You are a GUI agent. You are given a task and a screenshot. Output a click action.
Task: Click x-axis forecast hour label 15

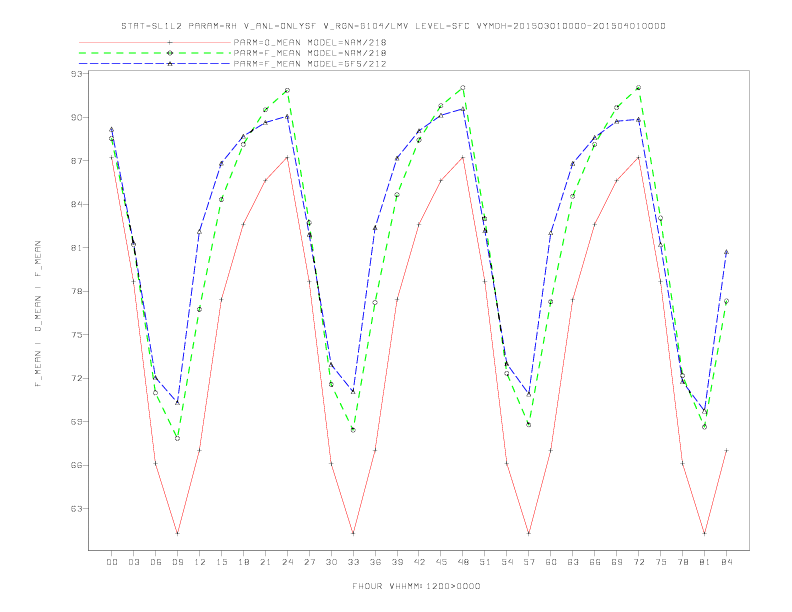point(221,562)
